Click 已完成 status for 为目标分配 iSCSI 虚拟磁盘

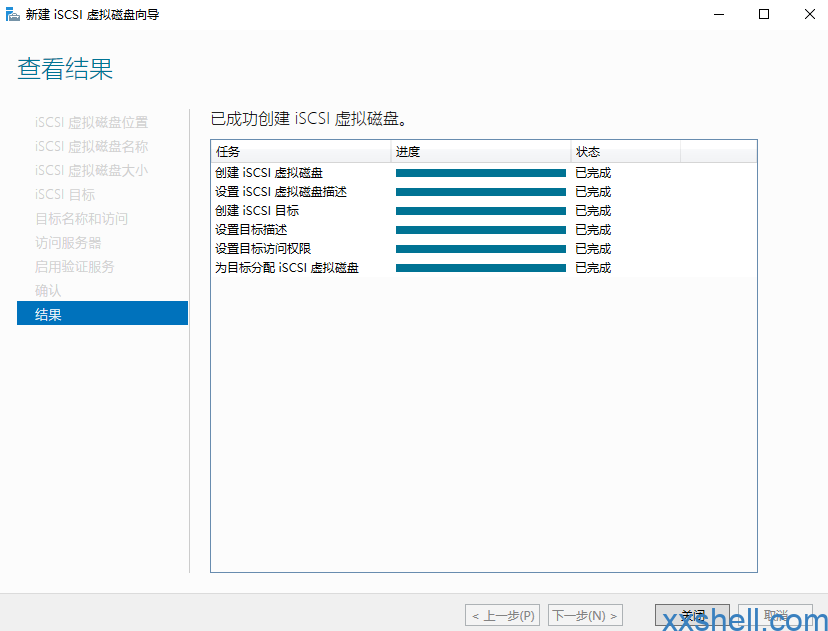pos(593,268)
